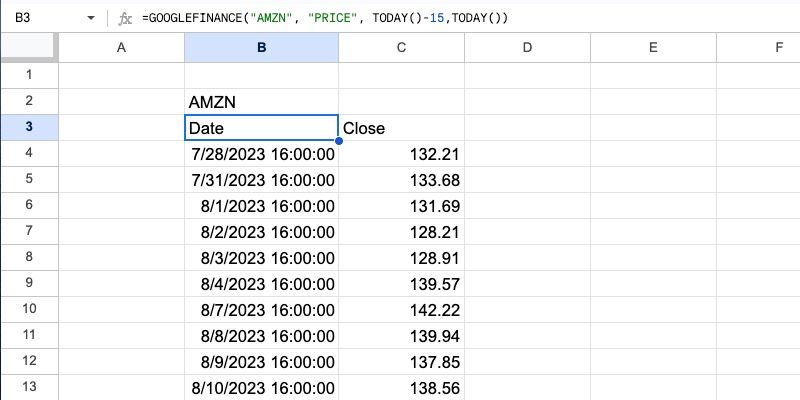Select column B header

tap(261, 47)
